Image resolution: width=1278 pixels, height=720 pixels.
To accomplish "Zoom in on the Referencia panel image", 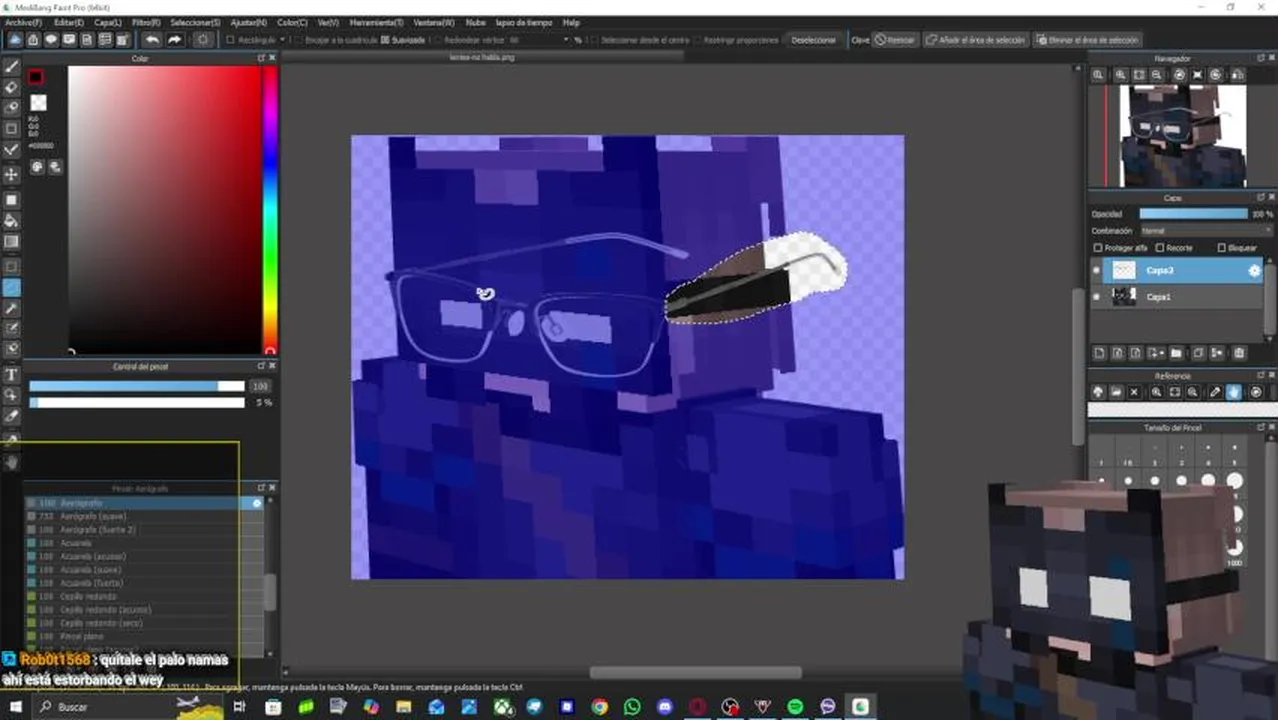I will (x=1156, y=393).
